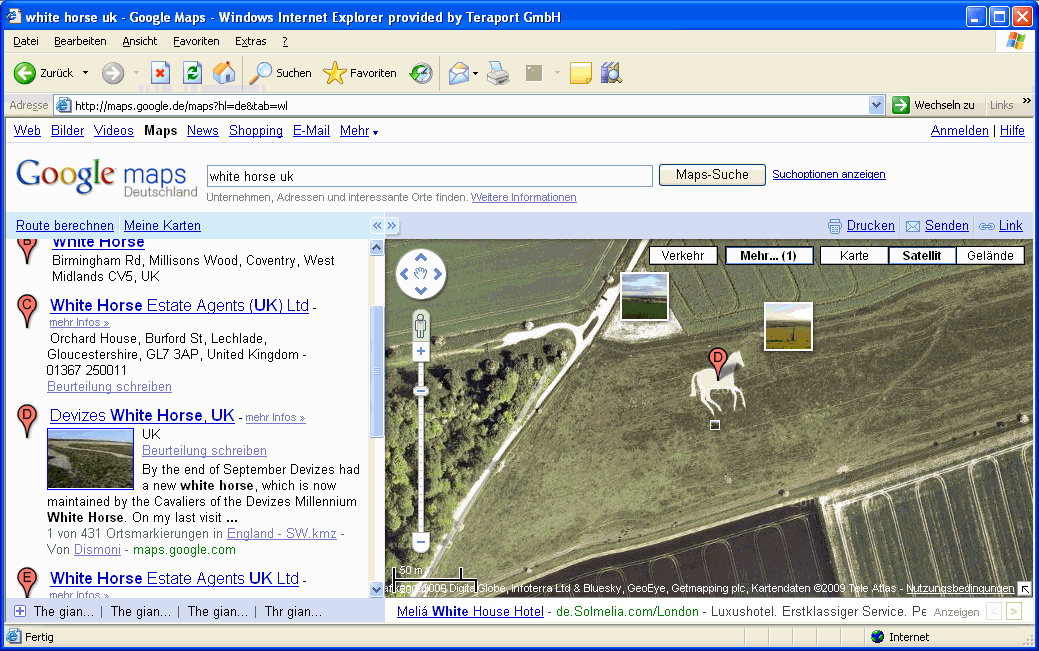Refresh the page with green arrows icon

(192, 73)
